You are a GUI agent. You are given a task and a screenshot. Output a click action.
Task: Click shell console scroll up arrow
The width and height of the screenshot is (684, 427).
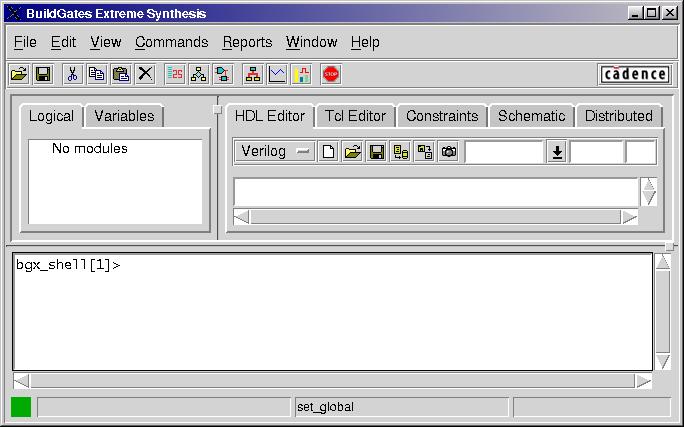663,262
